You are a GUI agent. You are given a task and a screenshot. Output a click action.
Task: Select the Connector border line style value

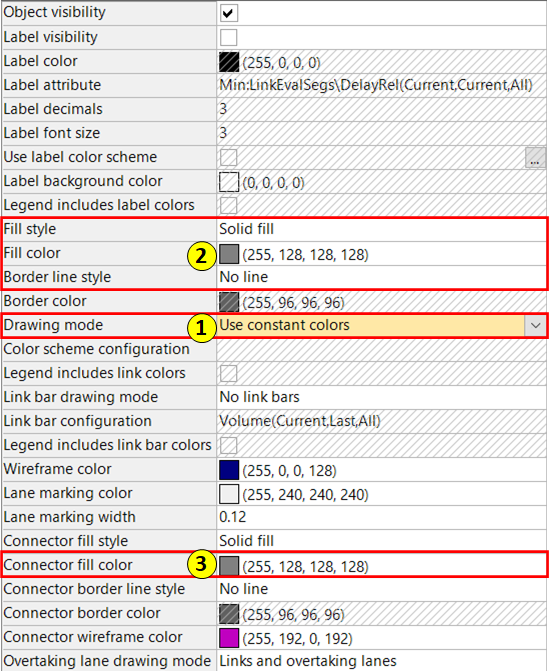pos(243,589)
